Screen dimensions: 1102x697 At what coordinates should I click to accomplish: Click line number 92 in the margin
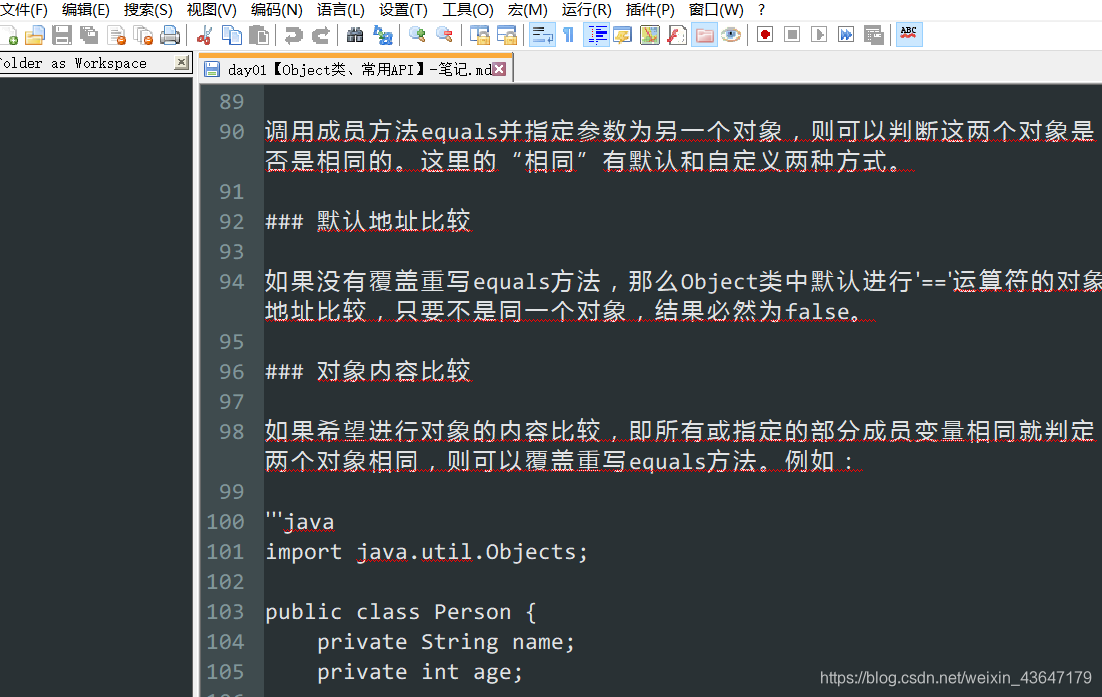pyautogui.click(x=231, y=221)
